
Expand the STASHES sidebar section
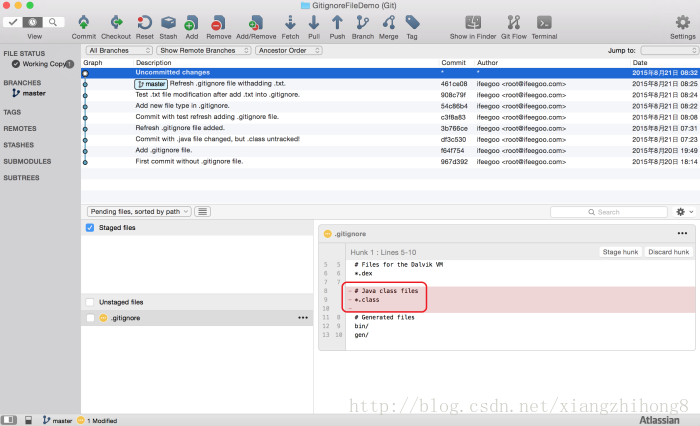pos(19,145)
